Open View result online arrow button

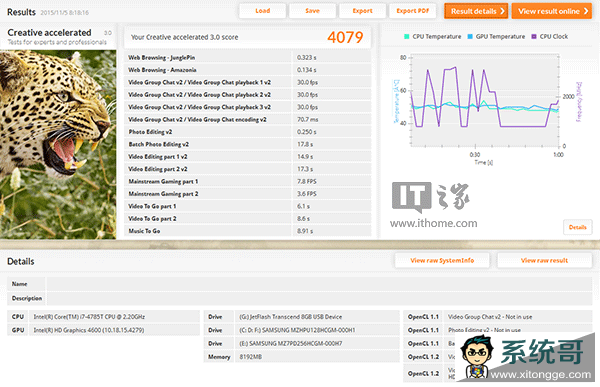click(x=551, y=11)
